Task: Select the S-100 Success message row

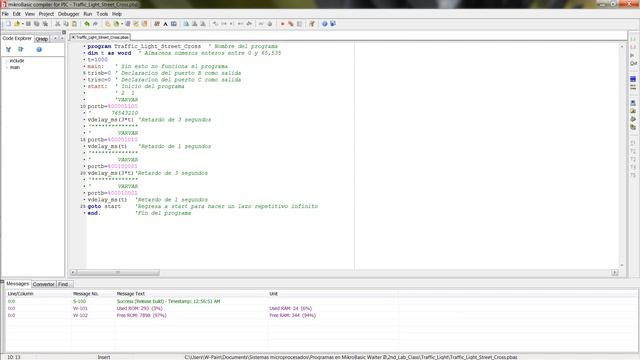Action: click(x=322, y=301)
